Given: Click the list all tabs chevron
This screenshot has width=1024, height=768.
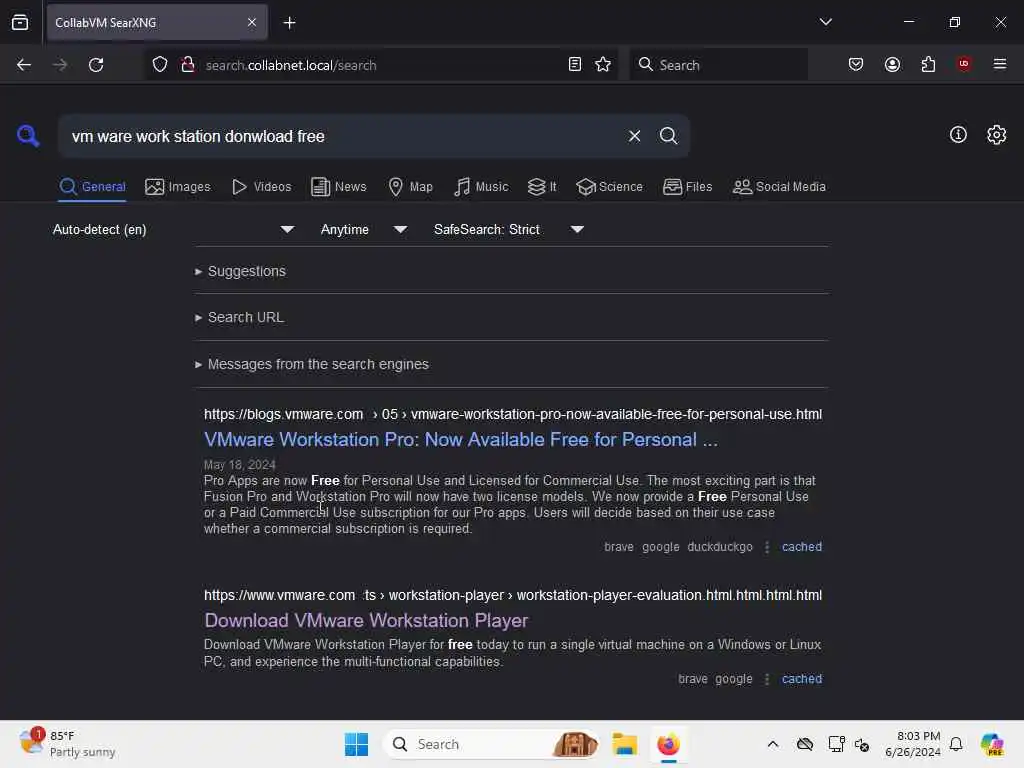Looking at the screenshot, I should 825,22.
